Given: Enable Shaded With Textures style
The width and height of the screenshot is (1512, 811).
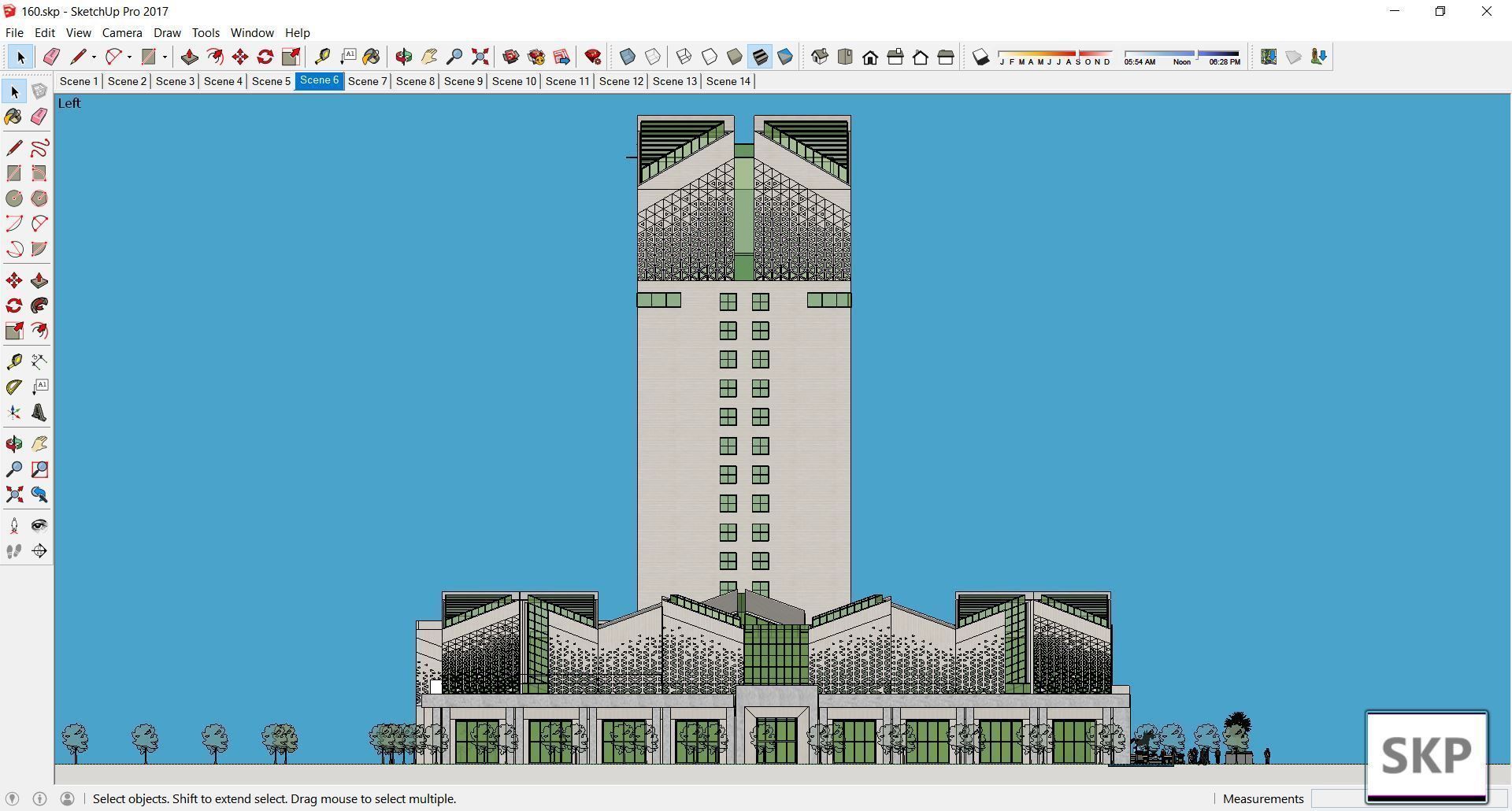Looking at the screenshot, I should click(x=760, y=57).
